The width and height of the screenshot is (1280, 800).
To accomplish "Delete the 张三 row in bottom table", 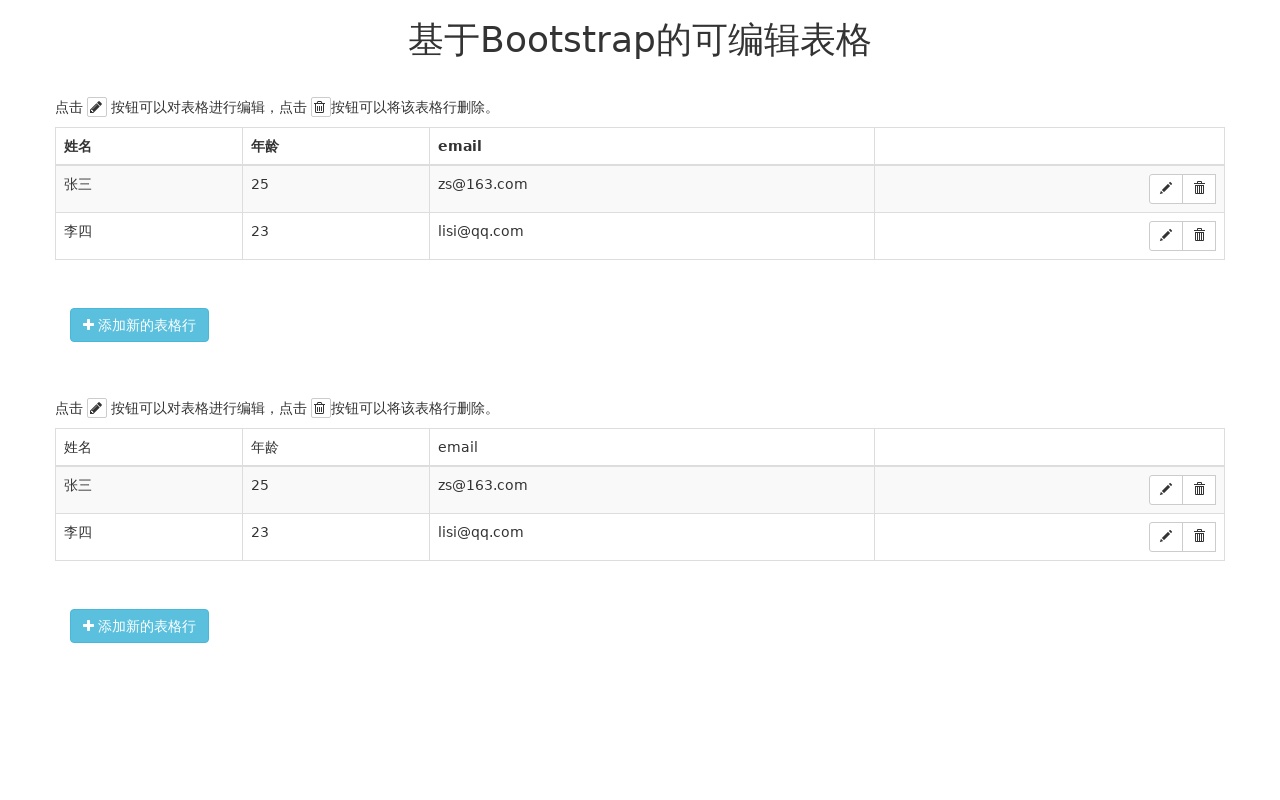I will pyautogui.click(x=1199, y=490).
